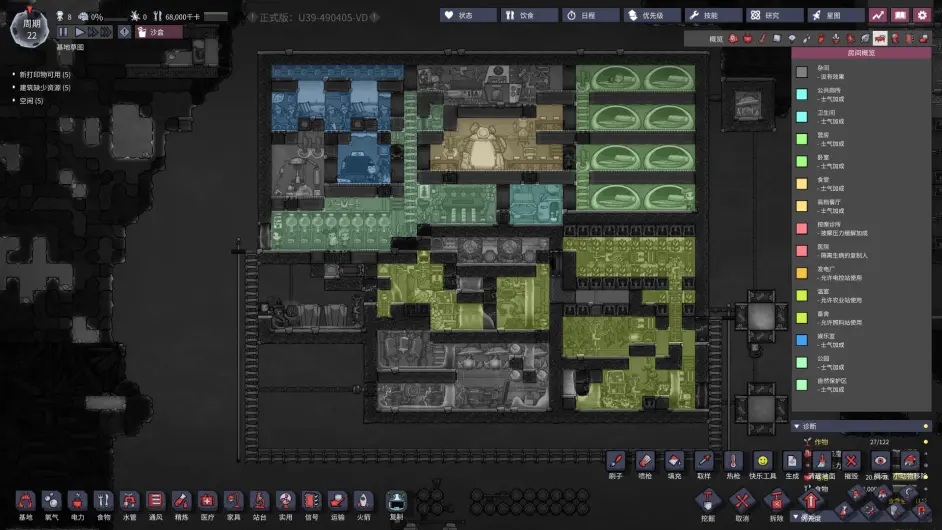The image size is (942, 530).
Task: Click the sandbox eye reveal tool
Action: 880,461
